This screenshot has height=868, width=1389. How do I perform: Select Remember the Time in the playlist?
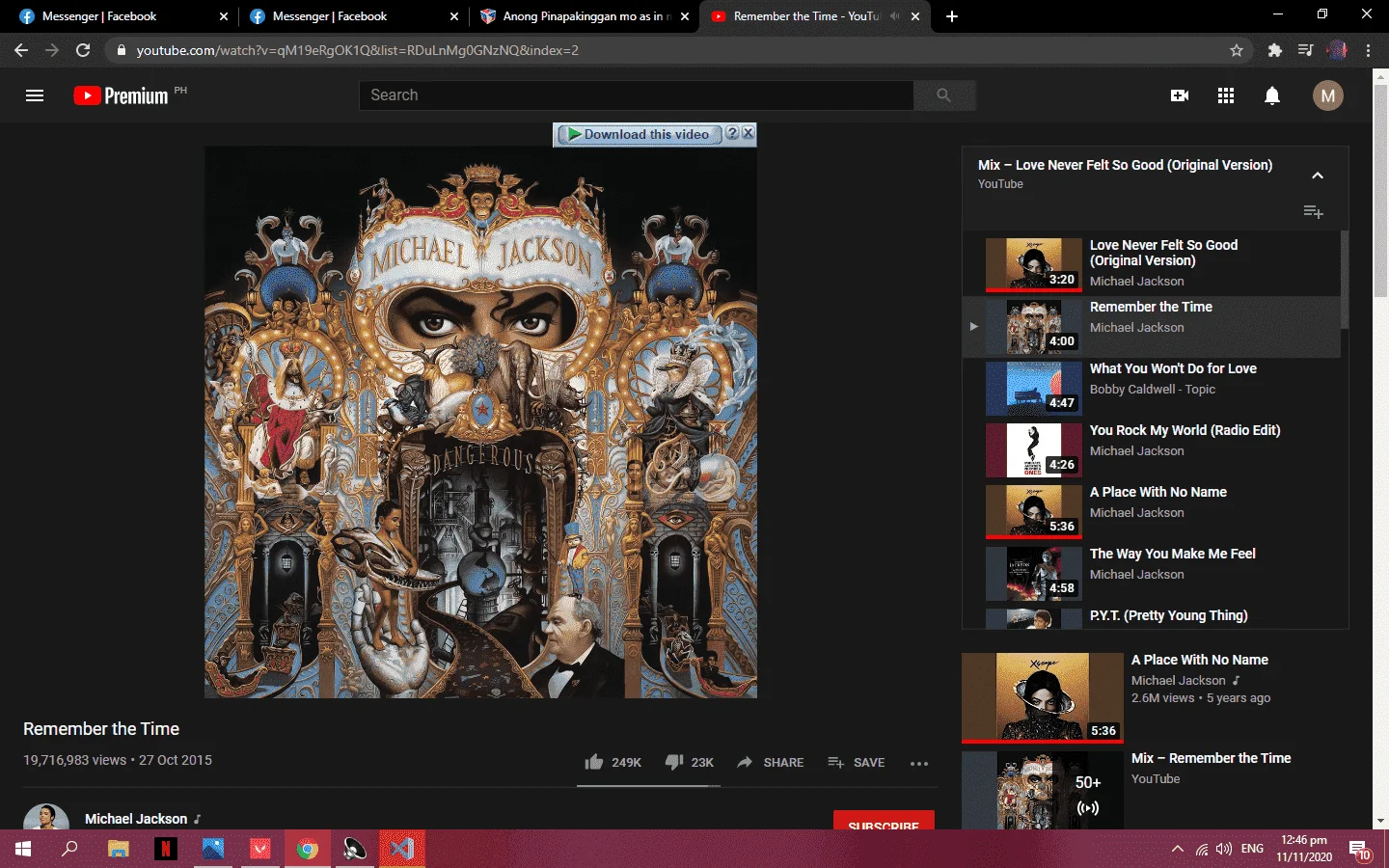(x=1152, y=326)
